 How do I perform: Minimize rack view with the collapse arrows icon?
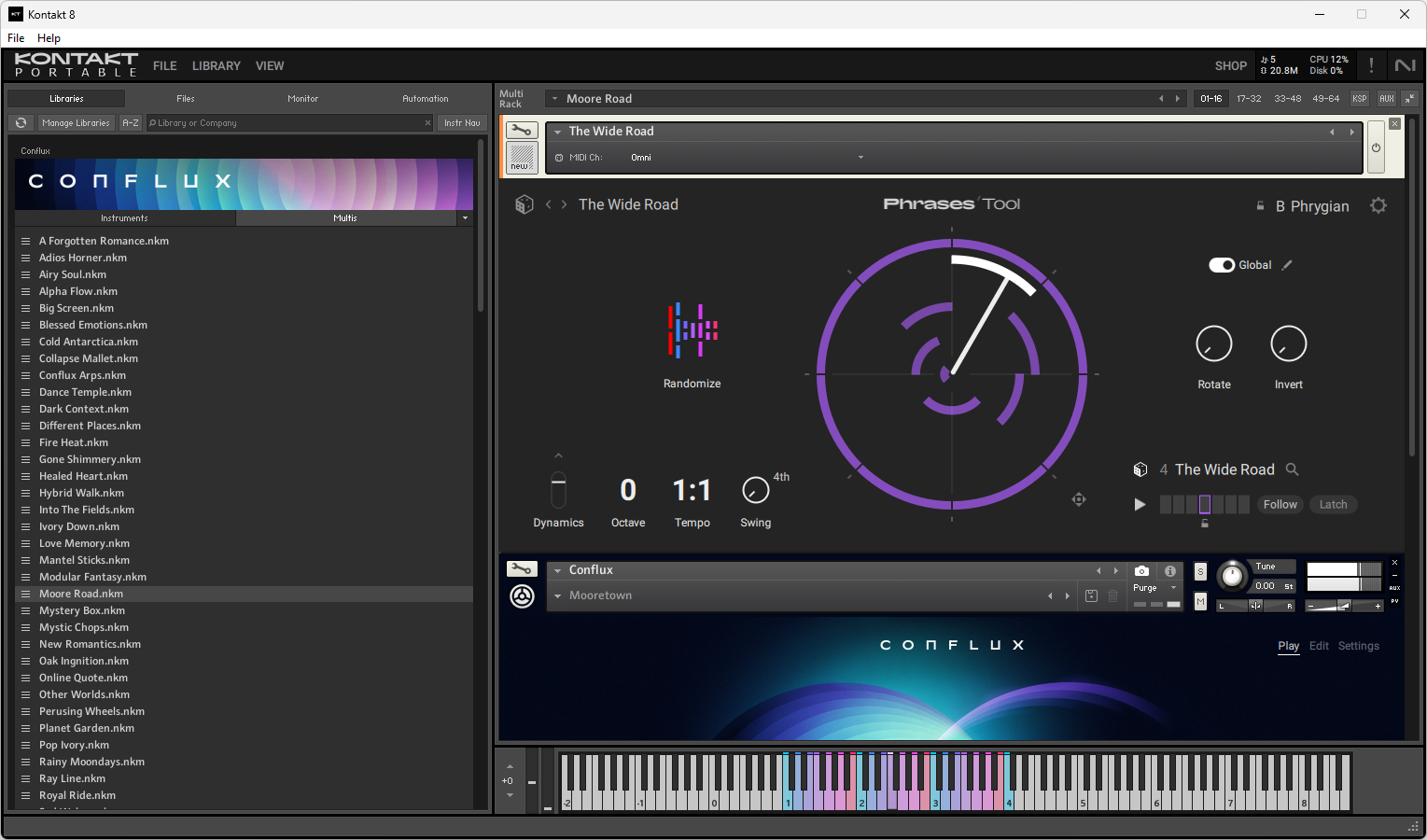coord(1410,98)
